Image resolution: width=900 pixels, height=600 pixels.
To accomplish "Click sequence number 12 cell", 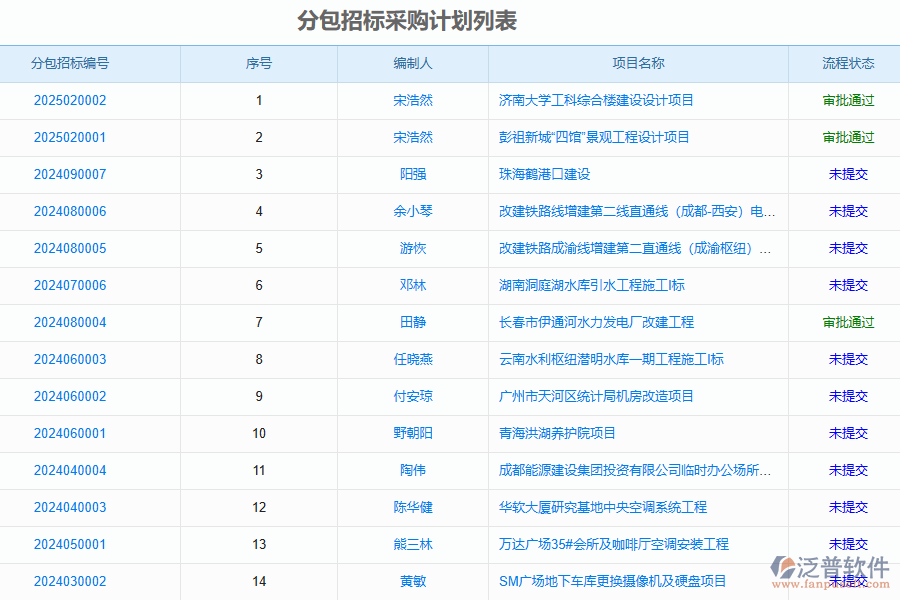I will tap(259, 508).
